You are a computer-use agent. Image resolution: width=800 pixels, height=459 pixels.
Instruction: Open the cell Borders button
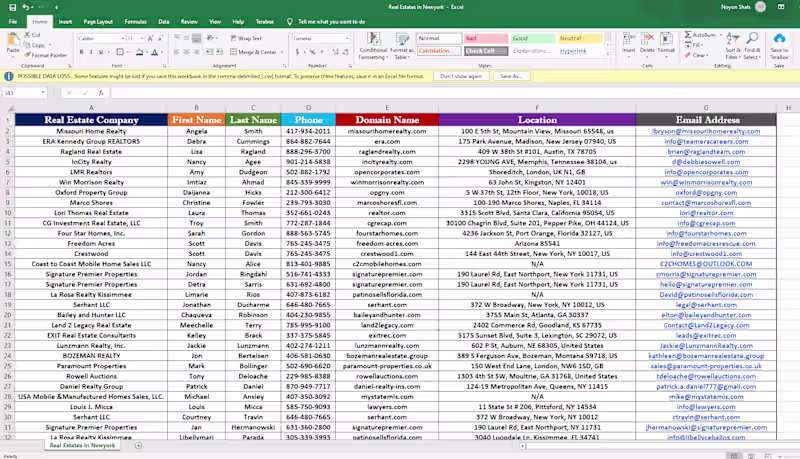click(x=120, y=52)
